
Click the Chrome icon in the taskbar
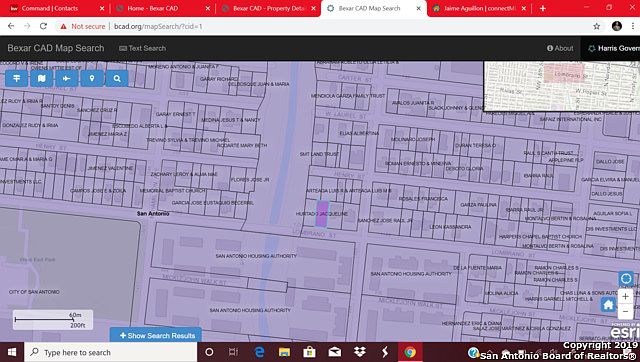[410, 352]
